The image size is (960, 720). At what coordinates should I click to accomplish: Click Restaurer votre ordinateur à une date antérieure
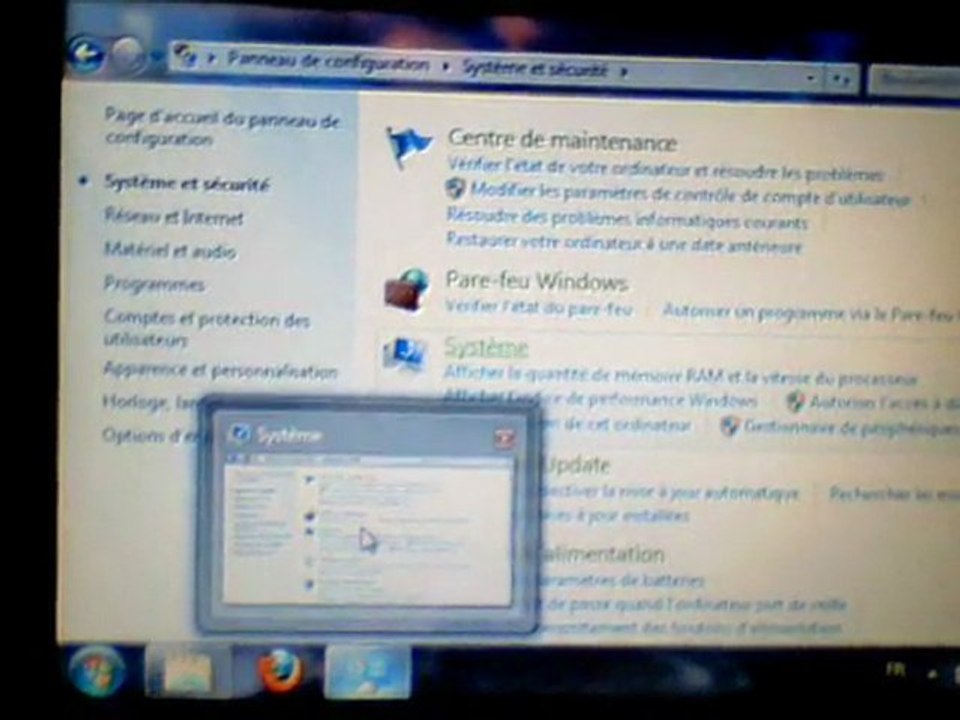624,243
